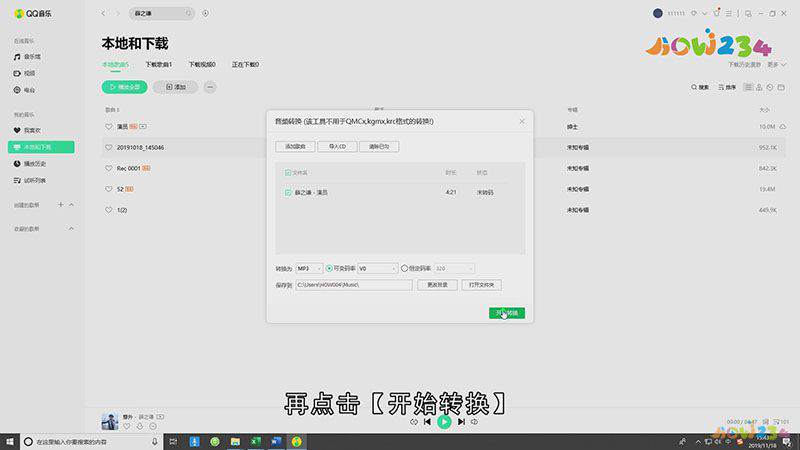This screenshot has height=450, width=800.
Task: Open the 排序 sort option
Action: pos(727,87)
